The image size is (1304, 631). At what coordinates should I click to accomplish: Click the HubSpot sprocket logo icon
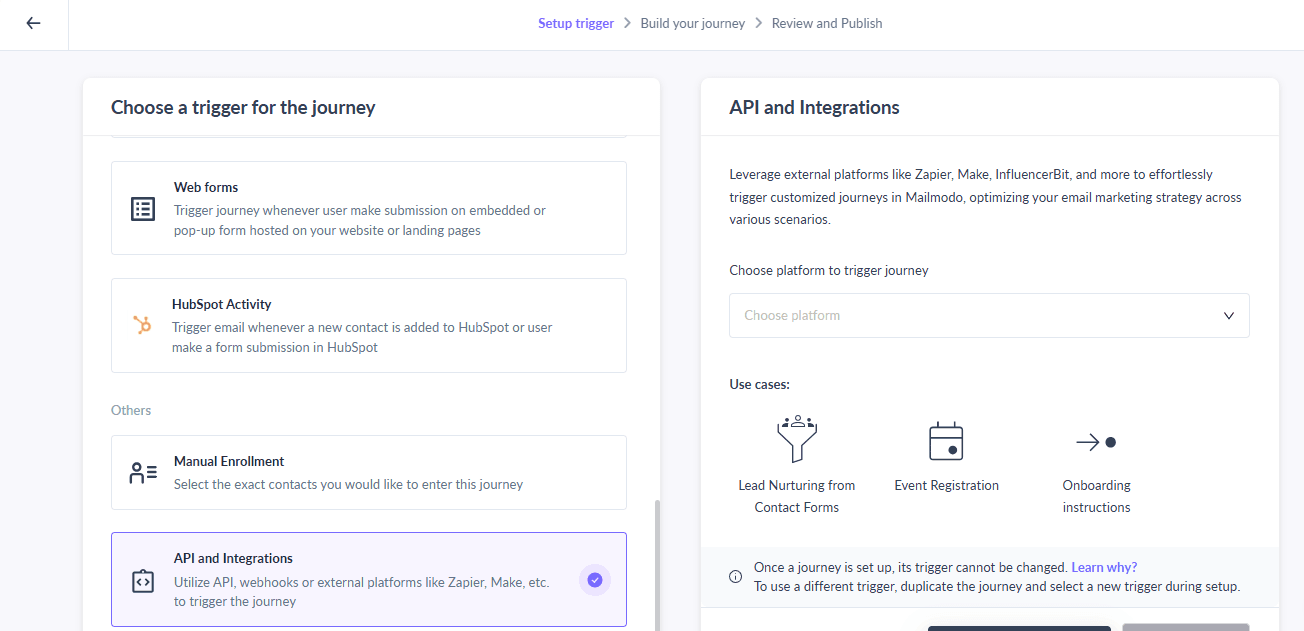[x=142, y=325]
